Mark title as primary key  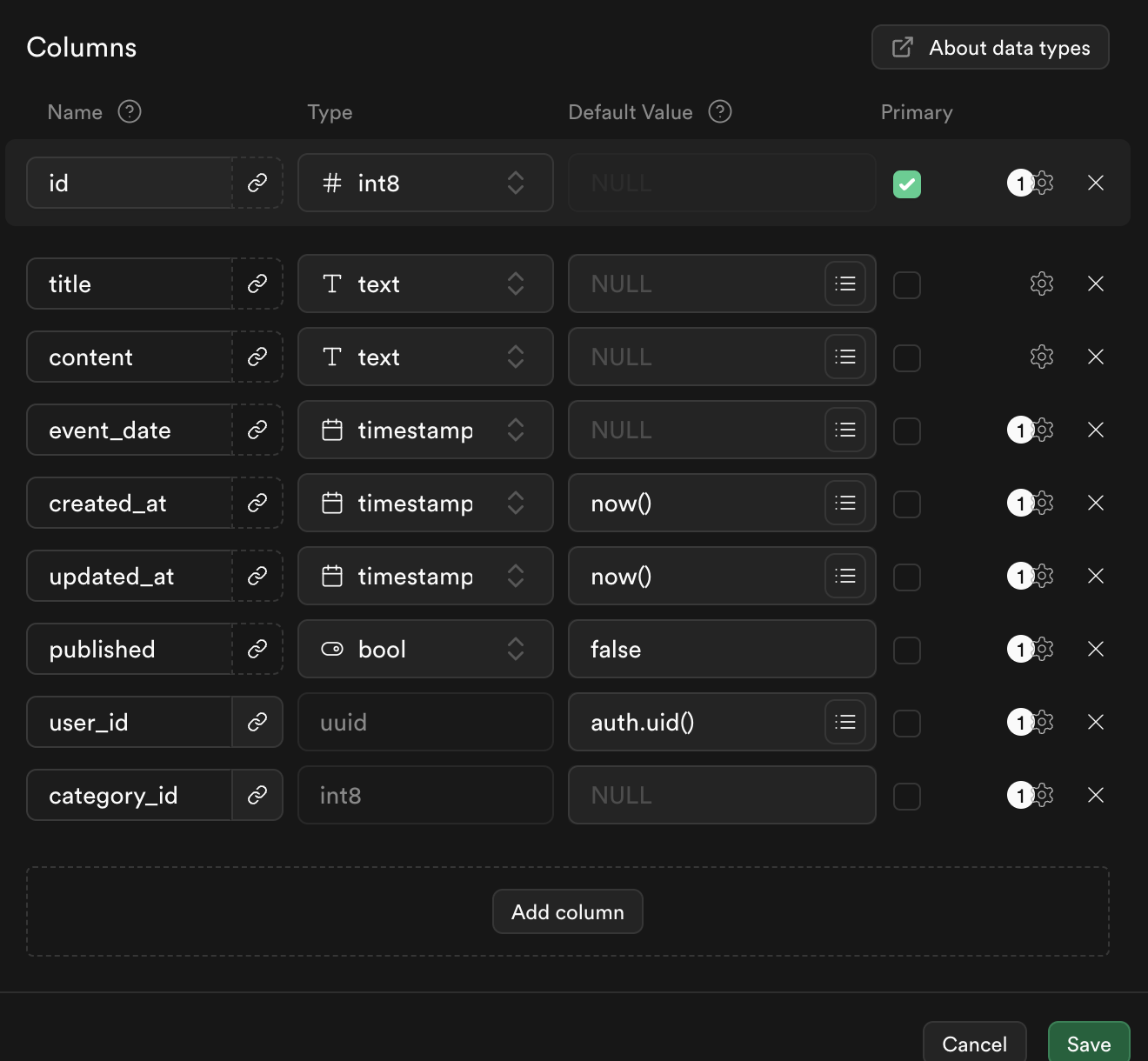point(907,285)
